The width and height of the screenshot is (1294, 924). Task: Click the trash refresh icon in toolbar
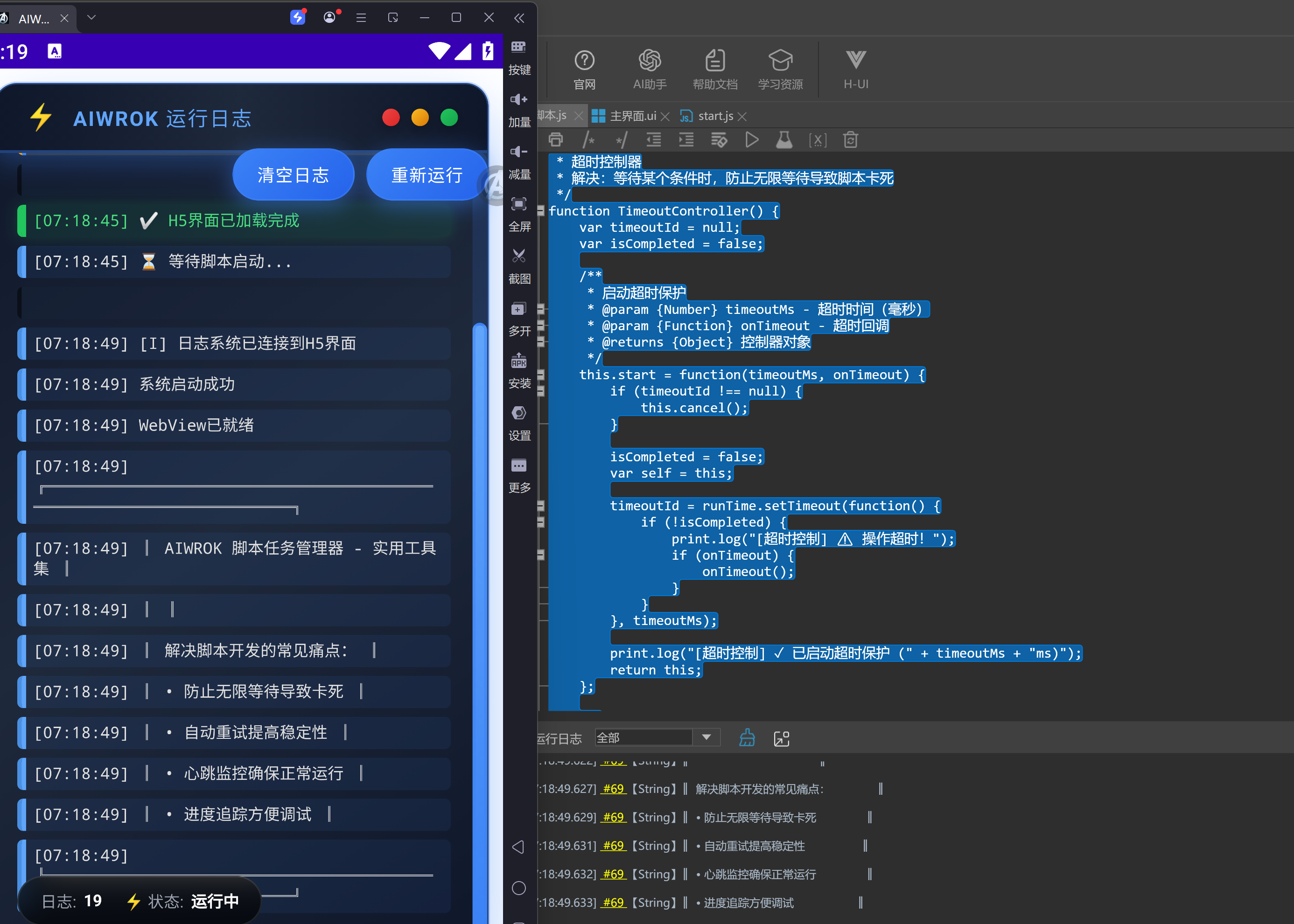click(850, 140)
